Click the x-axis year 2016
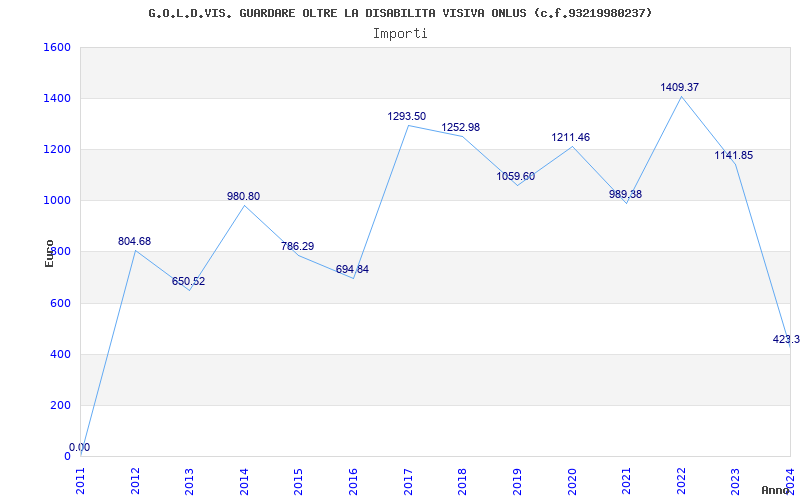Image resolution: width=800 pixels, height=500 pixels. pos(354,481)
